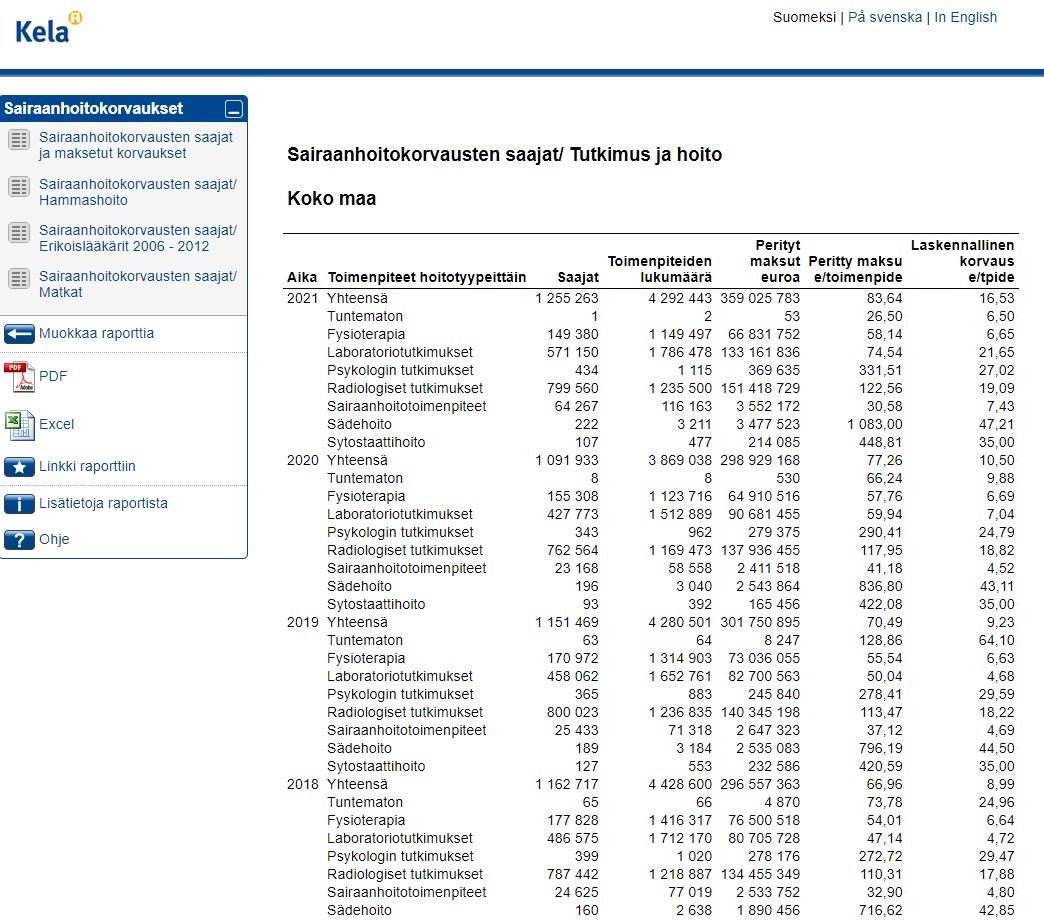Click Suomeksi language text
Screen dimensions: 1044x920
click(804, 17)
